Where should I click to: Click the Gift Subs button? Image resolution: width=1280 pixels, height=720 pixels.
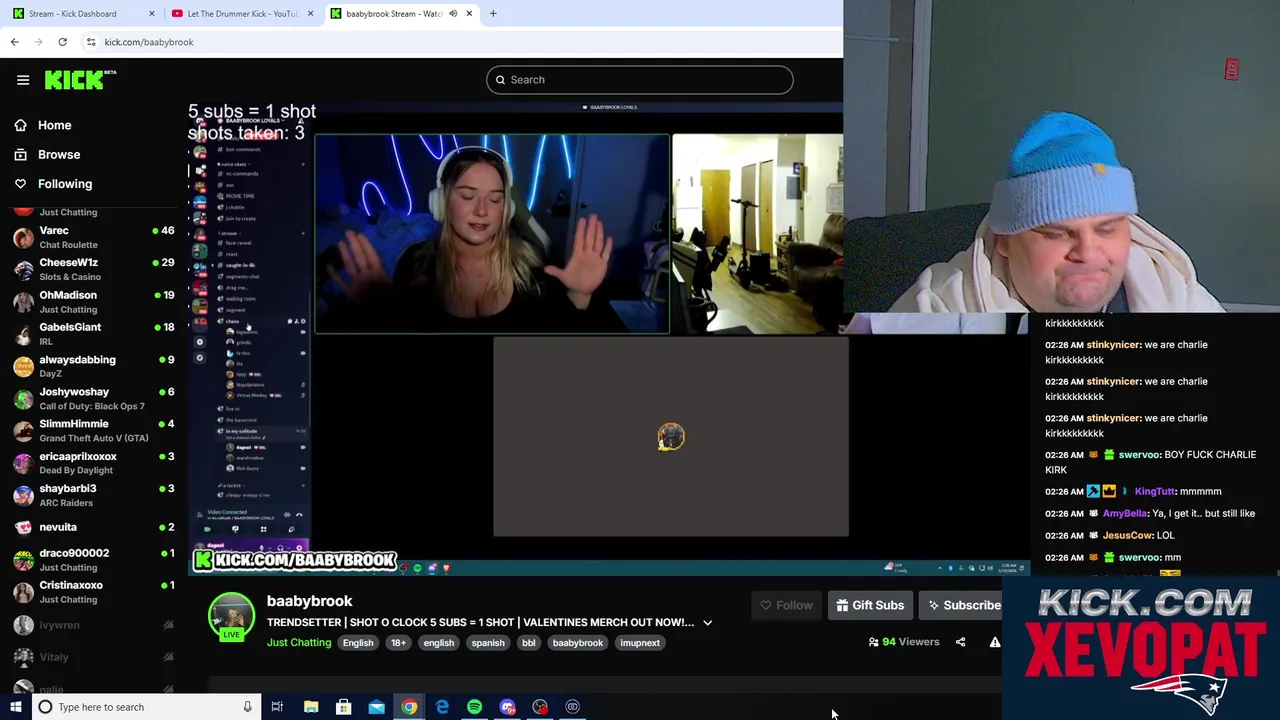(x=870, y=605)
